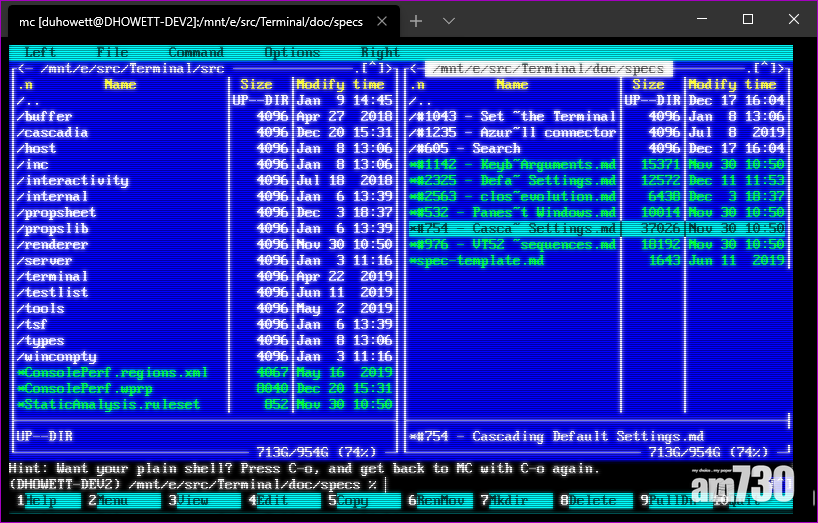Sort left panel by Size column header
The width and height of the screenshot is (818, 523).
pos(256,85)
